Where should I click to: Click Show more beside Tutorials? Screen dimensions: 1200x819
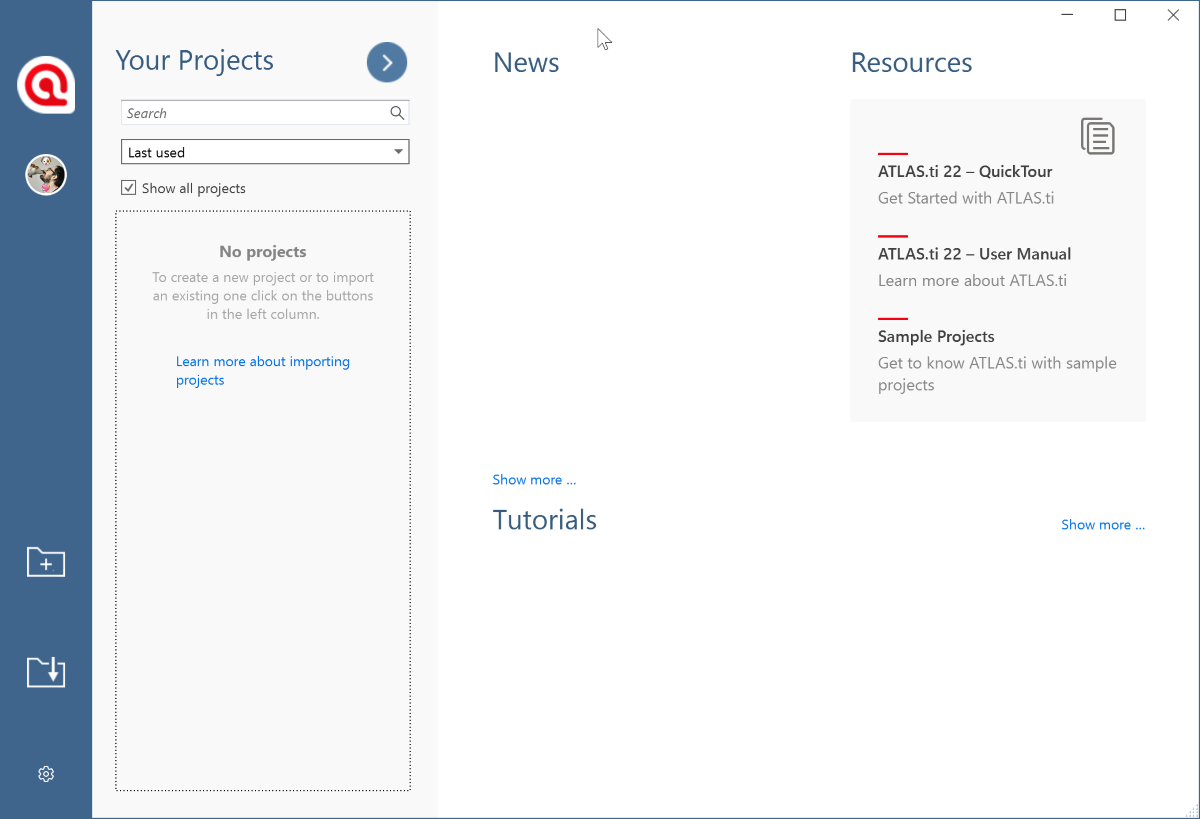pyautogui.click(x=1103, y=525)
